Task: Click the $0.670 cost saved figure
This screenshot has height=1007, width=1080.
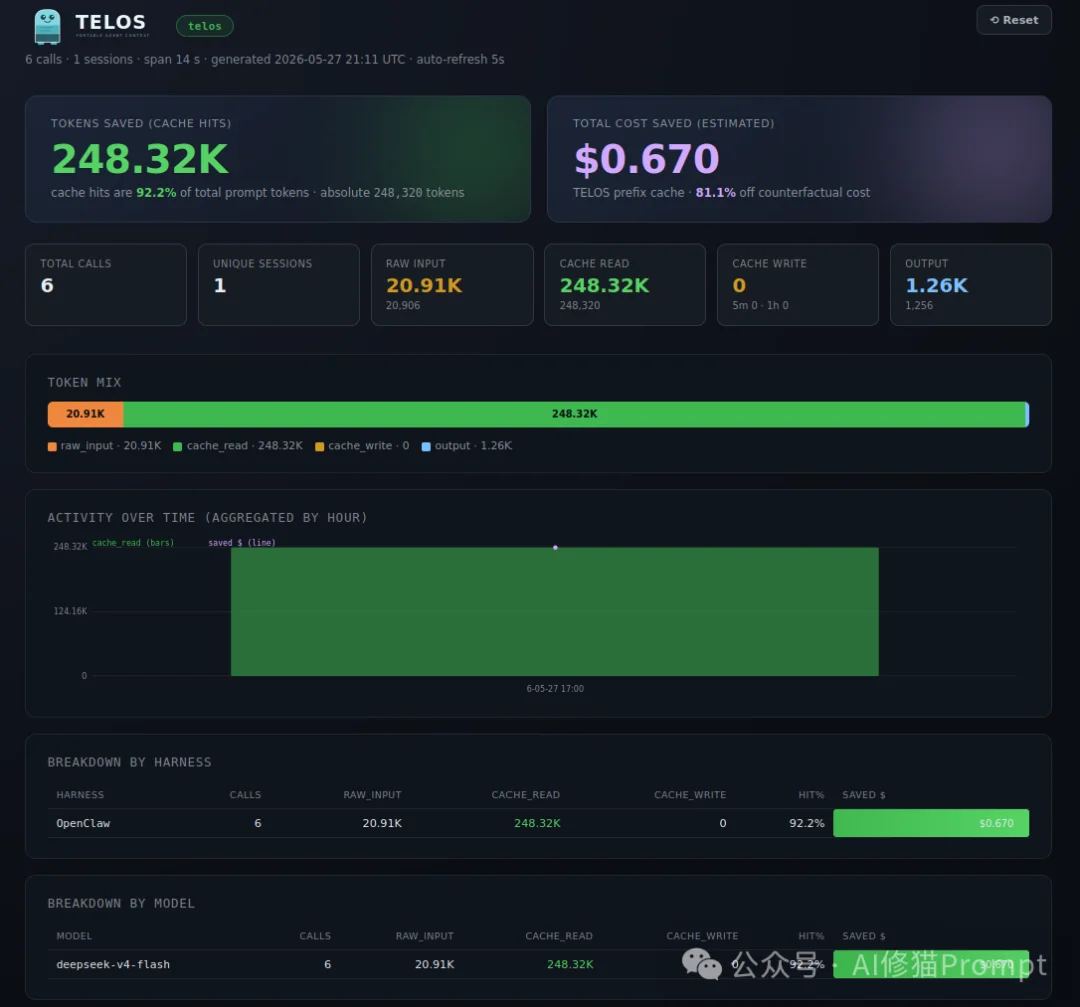Action: (x=647, y=158)
